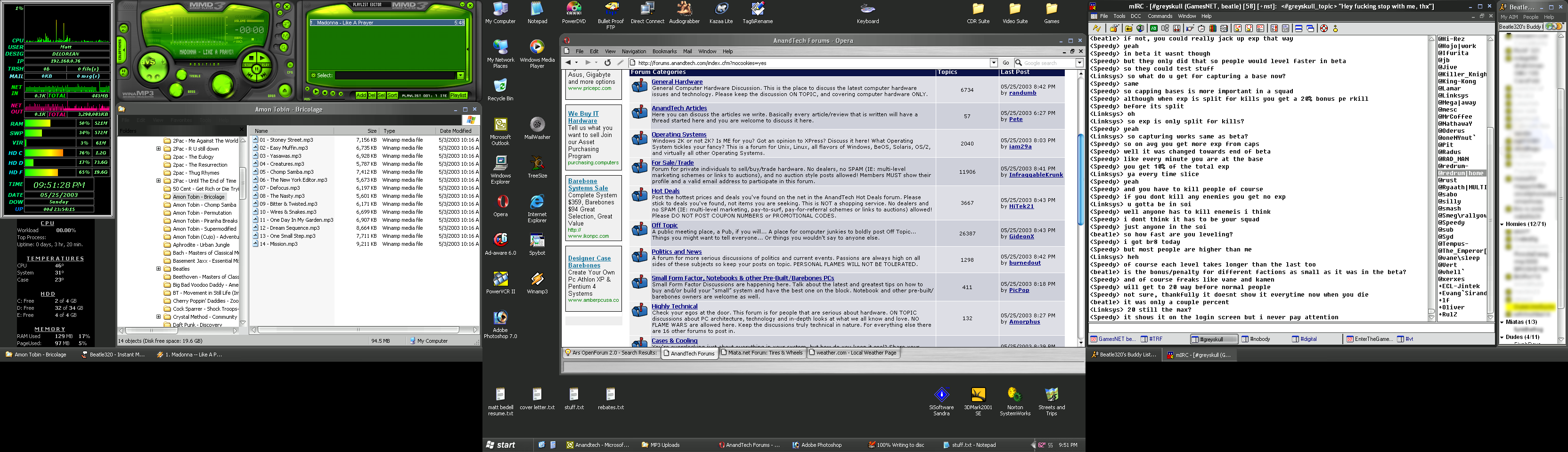
Task: Open the General Hardware forum link
Action: [677, 81]
